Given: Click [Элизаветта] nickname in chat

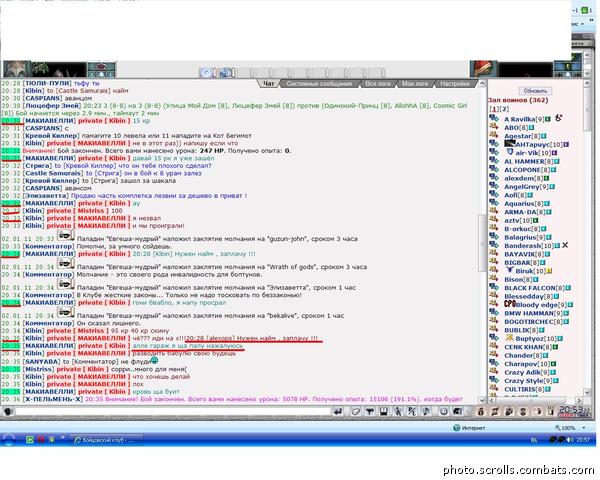Looking at the screenshot, I should pyautogui.click(x=46, y=196).
